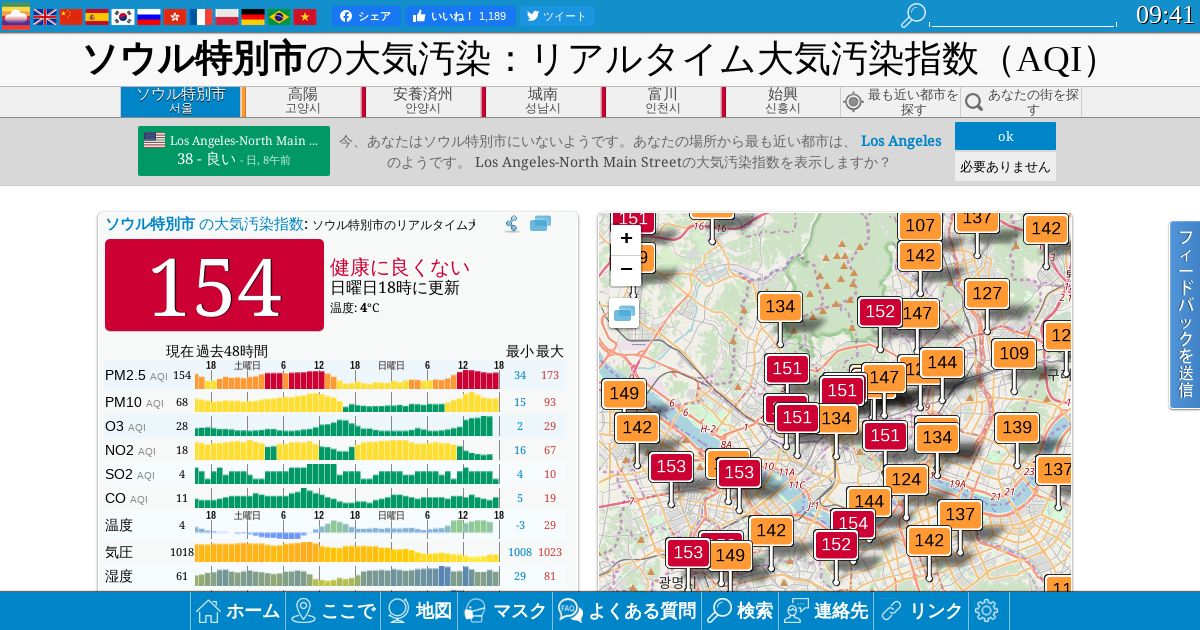Switch language with the Germany flag
The width and height of the screenshot is (1200, 630).
tap(253, 16)
